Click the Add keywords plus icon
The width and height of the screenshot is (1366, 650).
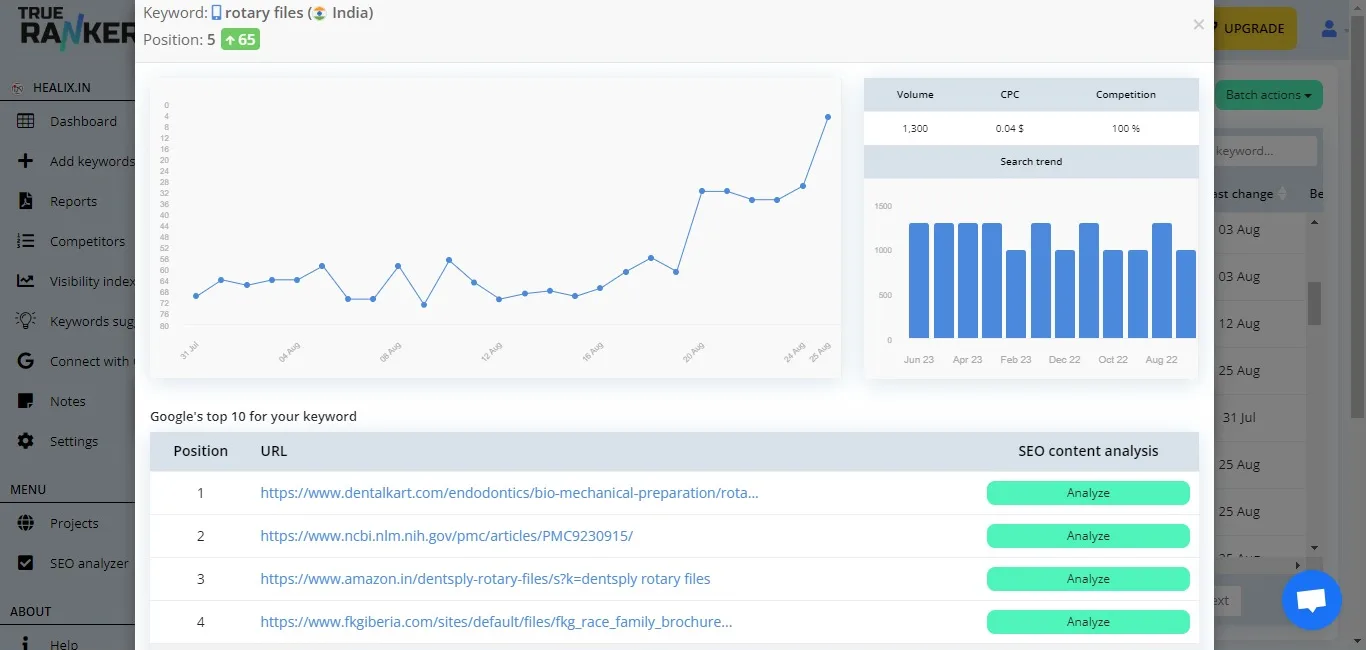26,161
